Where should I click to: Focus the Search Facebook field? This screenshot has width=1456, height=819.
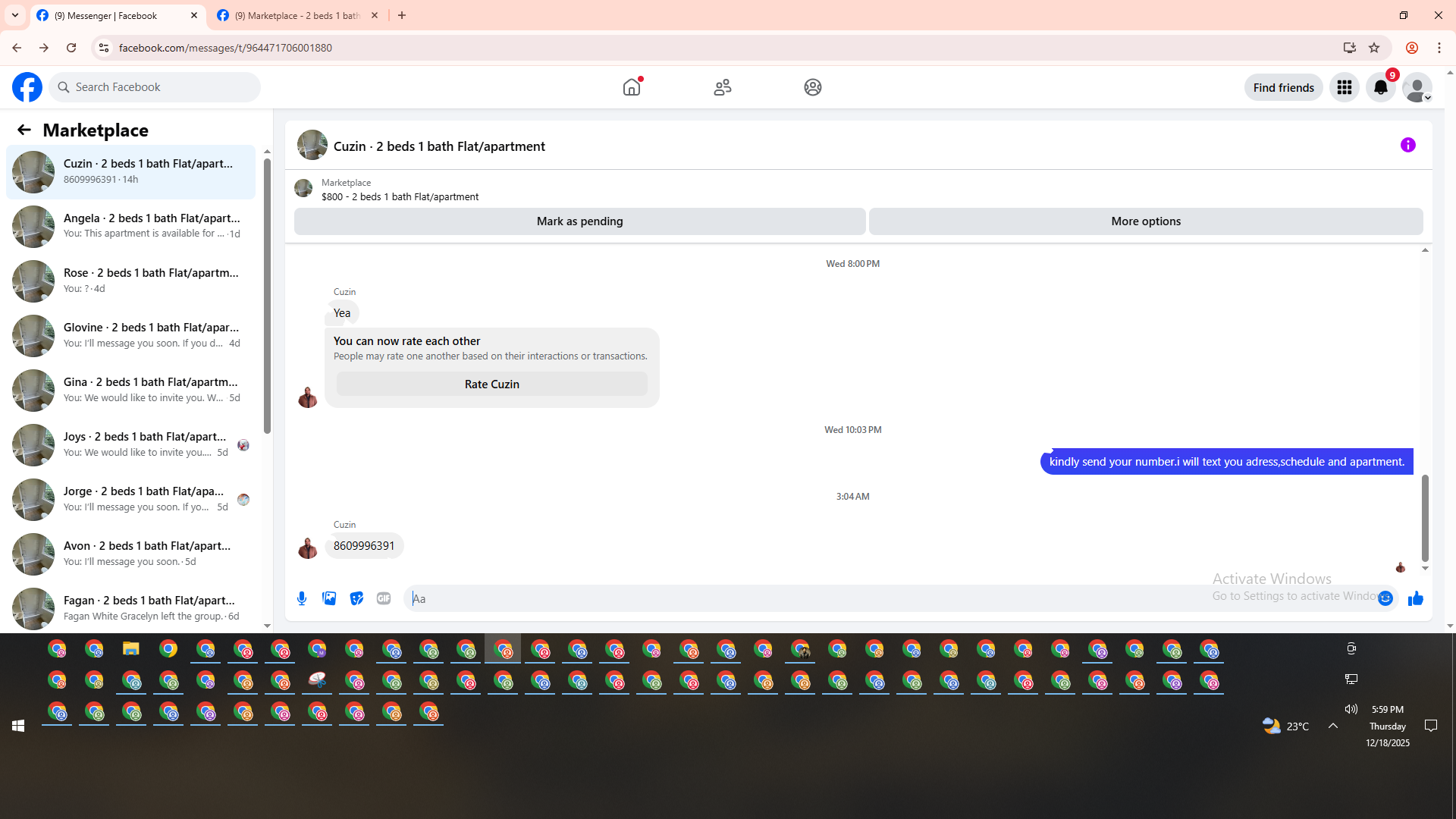[x=155, y=87]
